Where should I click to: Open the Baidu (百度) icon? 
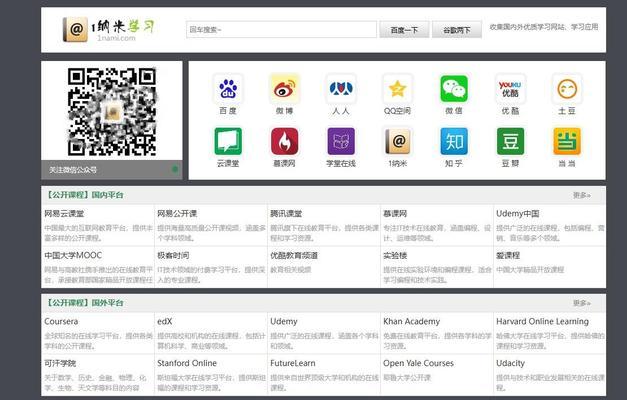pos(228,89)
